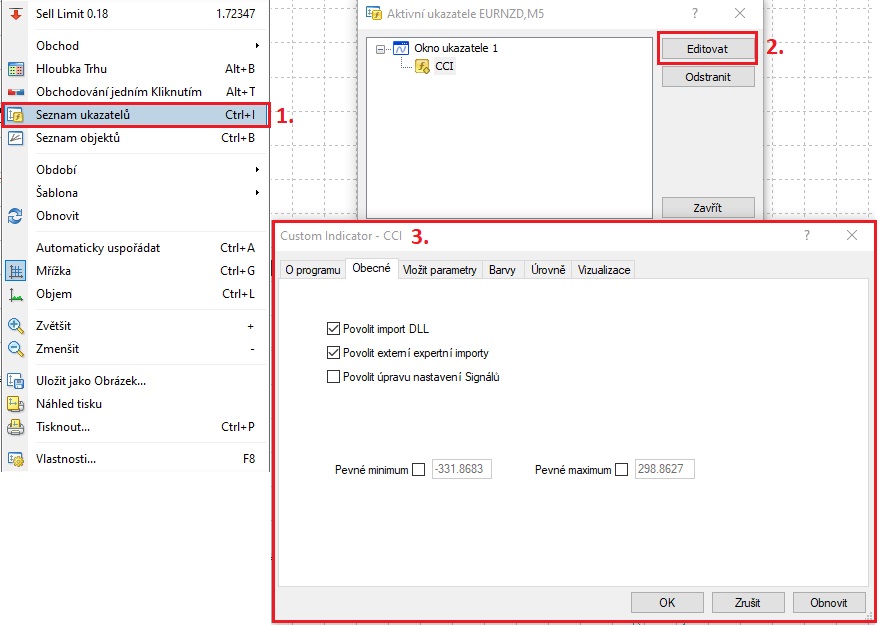Enable the Pevné maximum checkbox

coord(622,470)
